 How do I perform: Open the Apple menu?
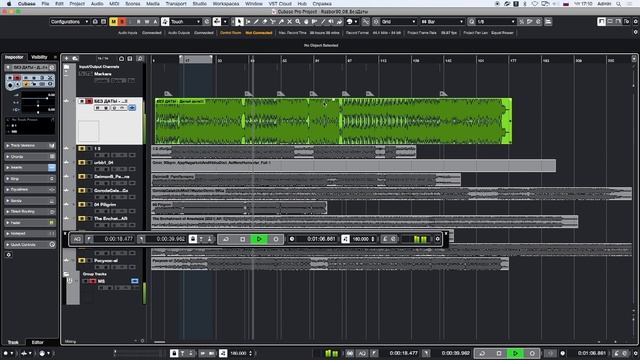[x=9, y=4]
